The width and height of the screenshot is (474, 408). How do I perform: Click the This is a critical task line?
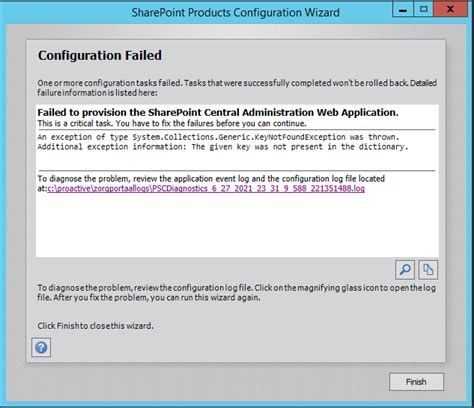[x=172, y=124]
